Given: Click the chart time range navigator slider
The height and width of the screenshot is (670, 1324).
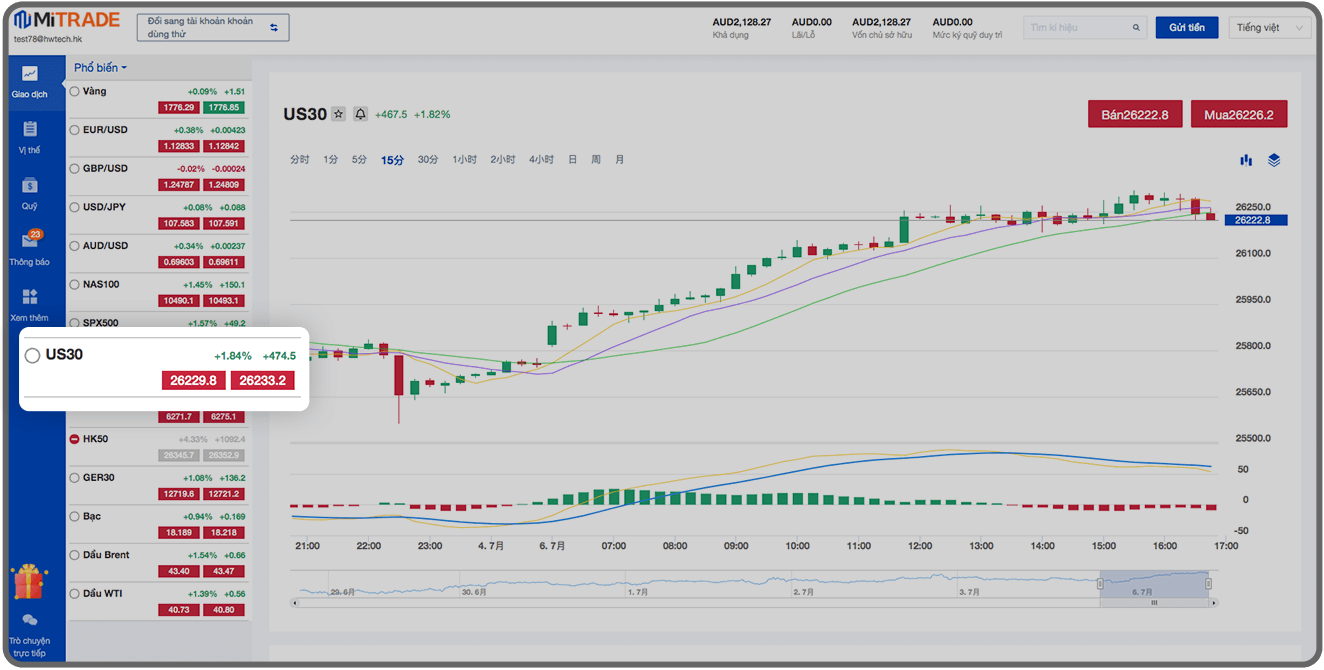Looking at the screenshot, I should pos(1153,584).
